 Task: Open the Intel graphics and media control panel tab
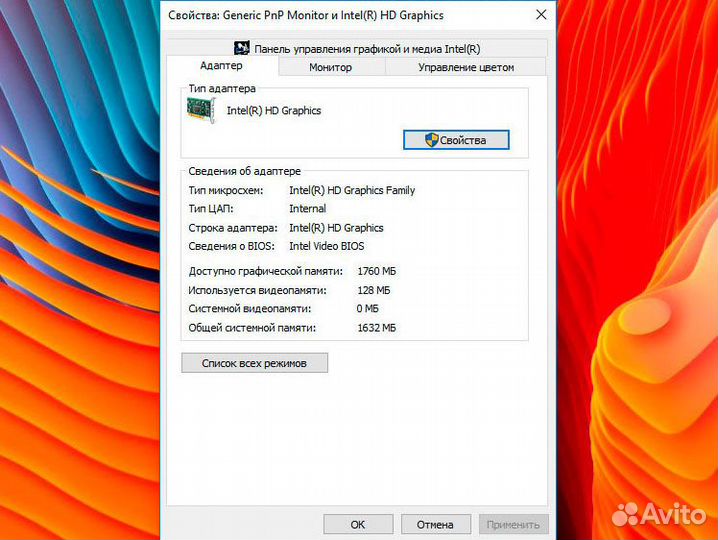click(x=357, y=48)
